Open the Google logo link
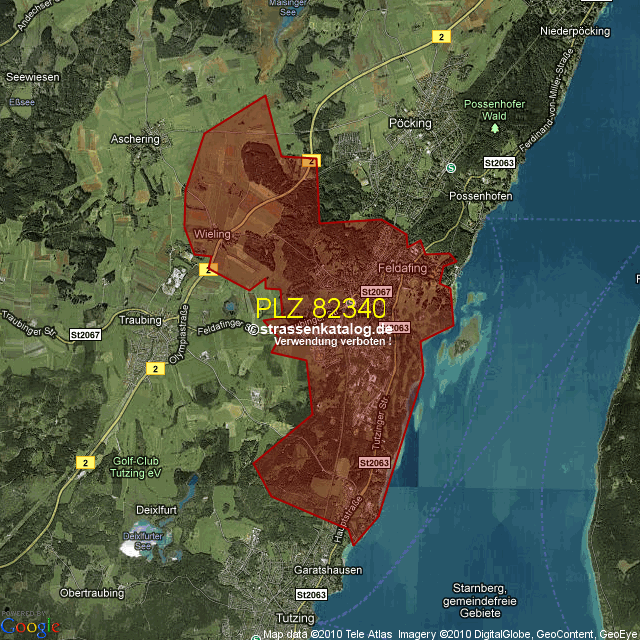The height and width of the screenshot is (640, 640). tap(29, 626)
